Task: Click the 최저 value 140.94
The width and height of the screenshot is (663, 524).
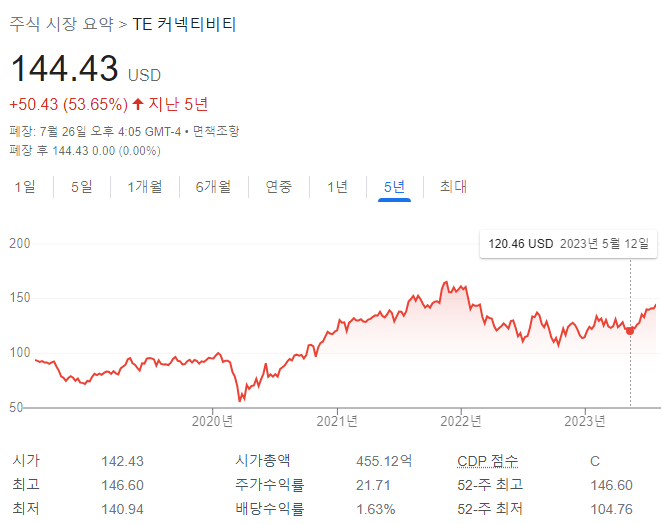Action: [x=122, y=509]
